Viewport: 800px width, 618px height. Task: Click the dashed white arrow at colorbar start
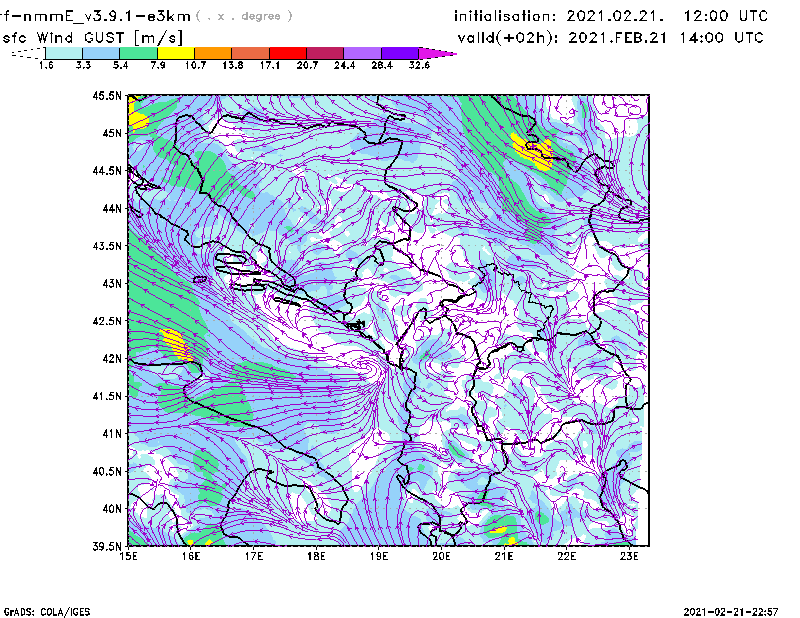(x=28, y=53)
